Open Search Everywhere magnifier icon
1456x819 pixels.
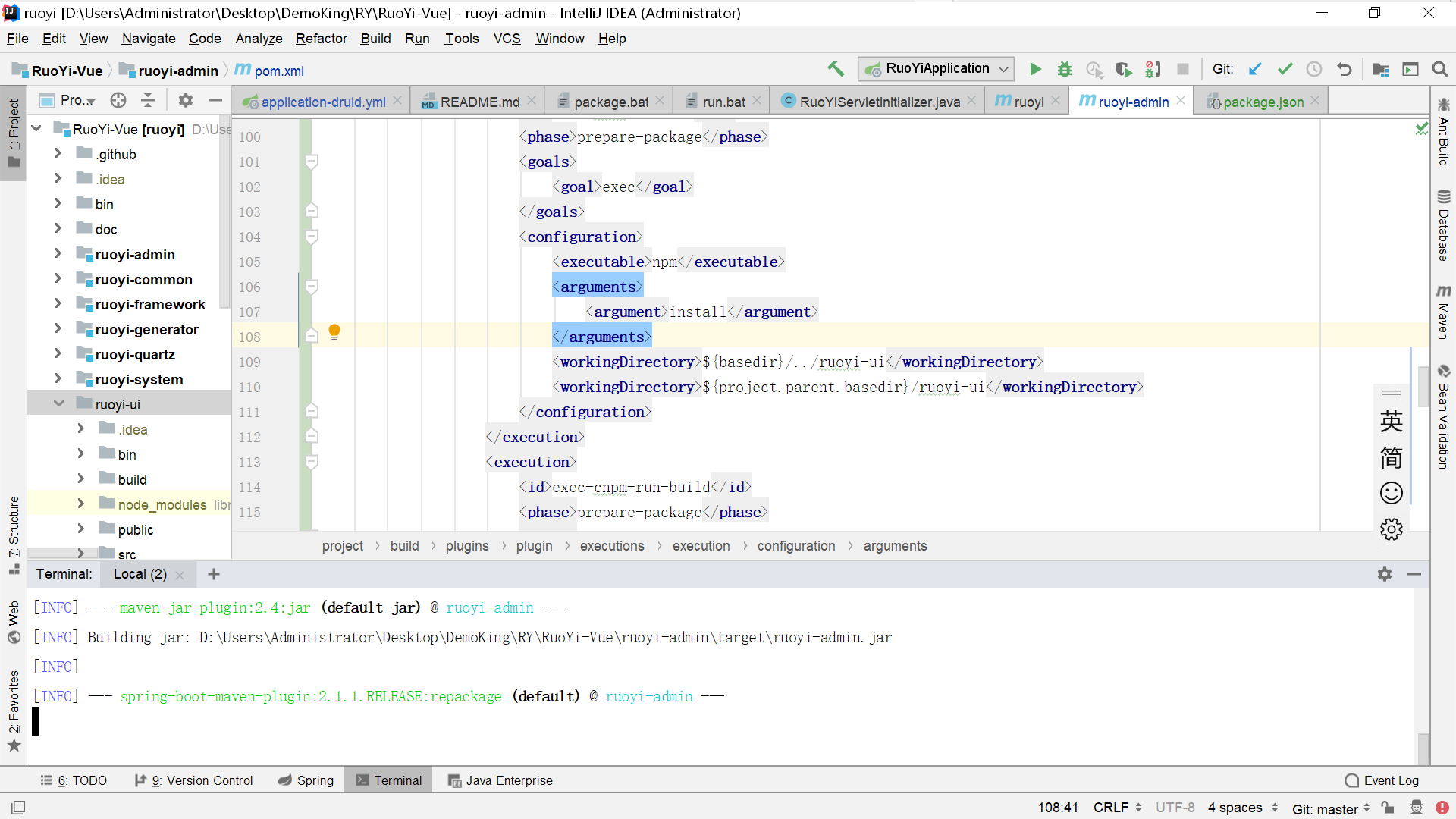point(1439,69)
